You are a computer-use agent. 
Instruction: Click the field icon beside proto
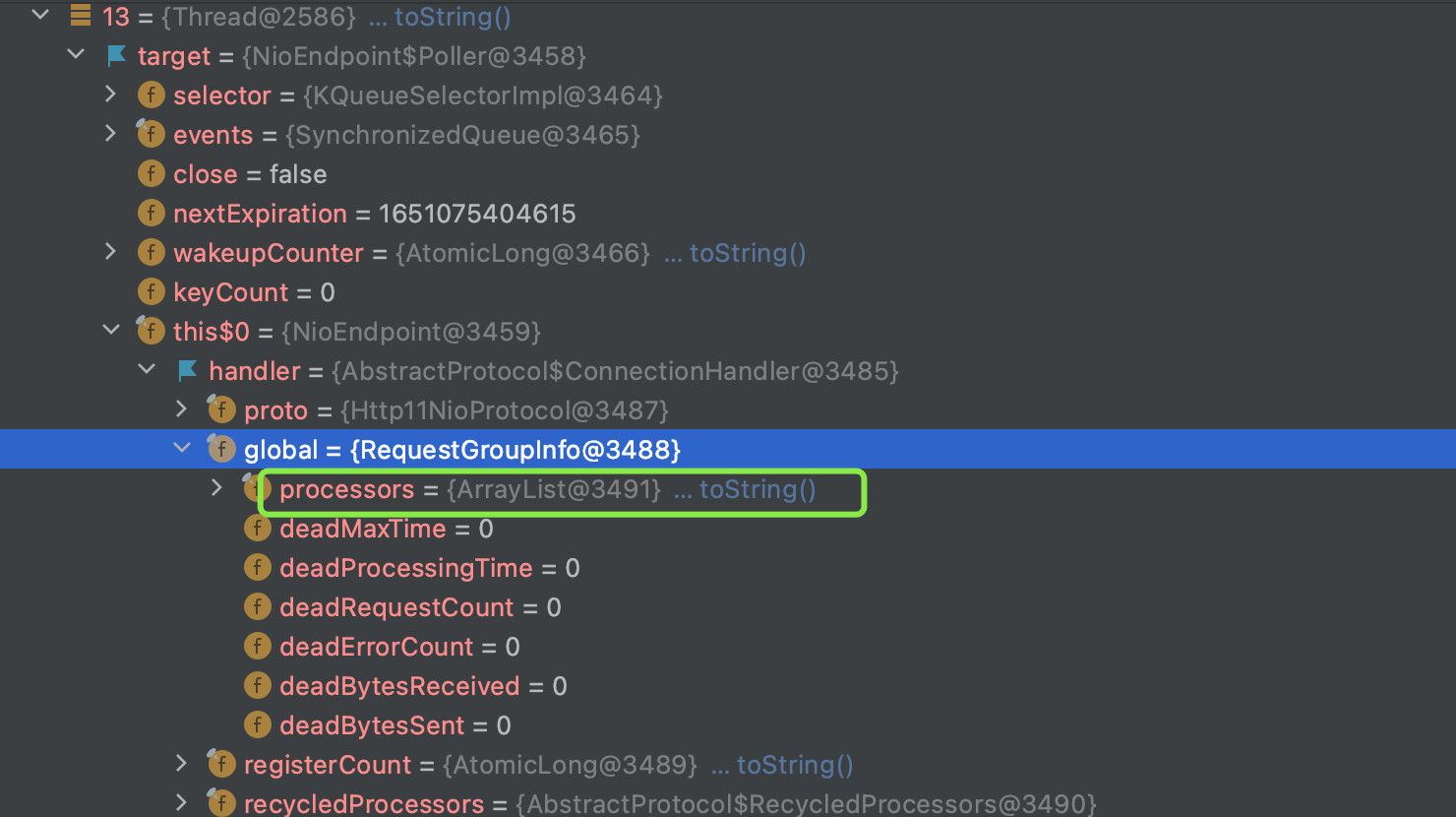click(221, 409)
